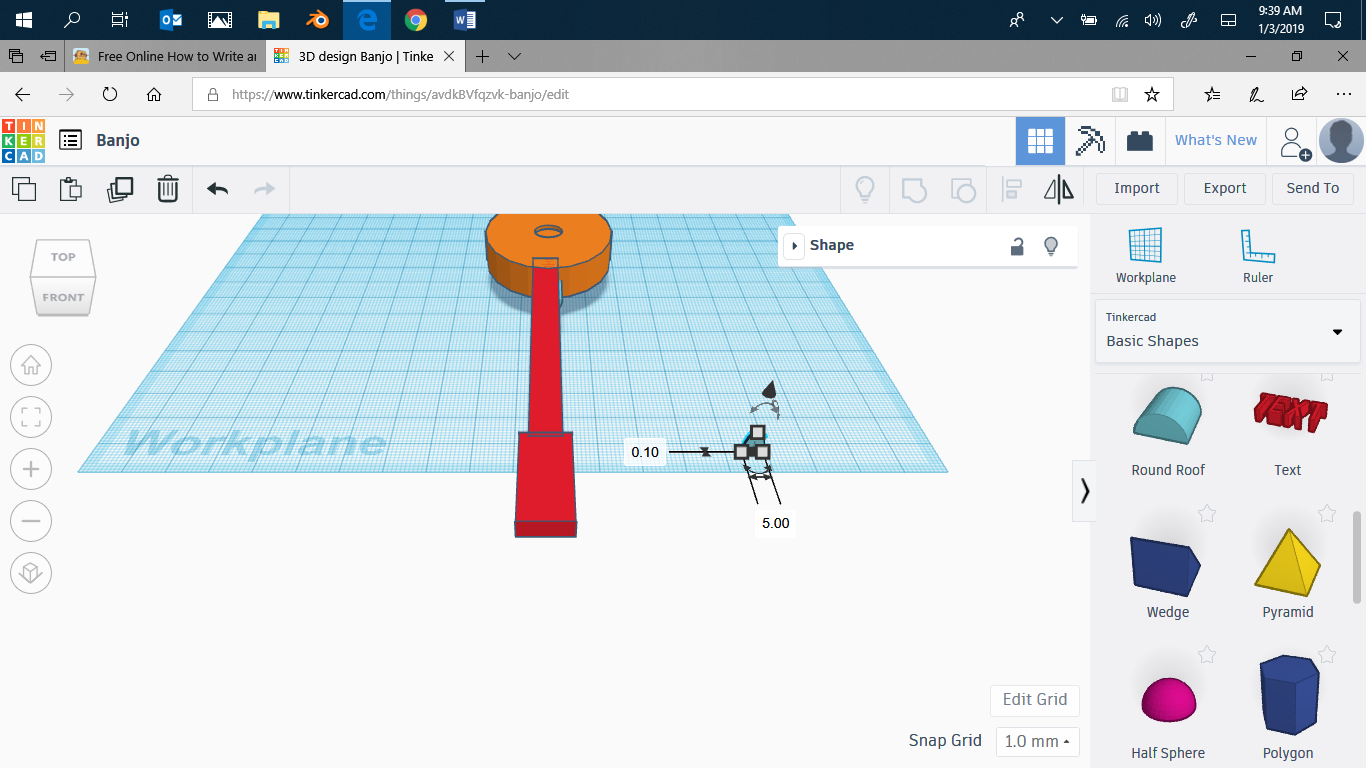The width and height of the screenshot is (1366, 768).
Task: Click the Import button
Action: [1137, 188]
